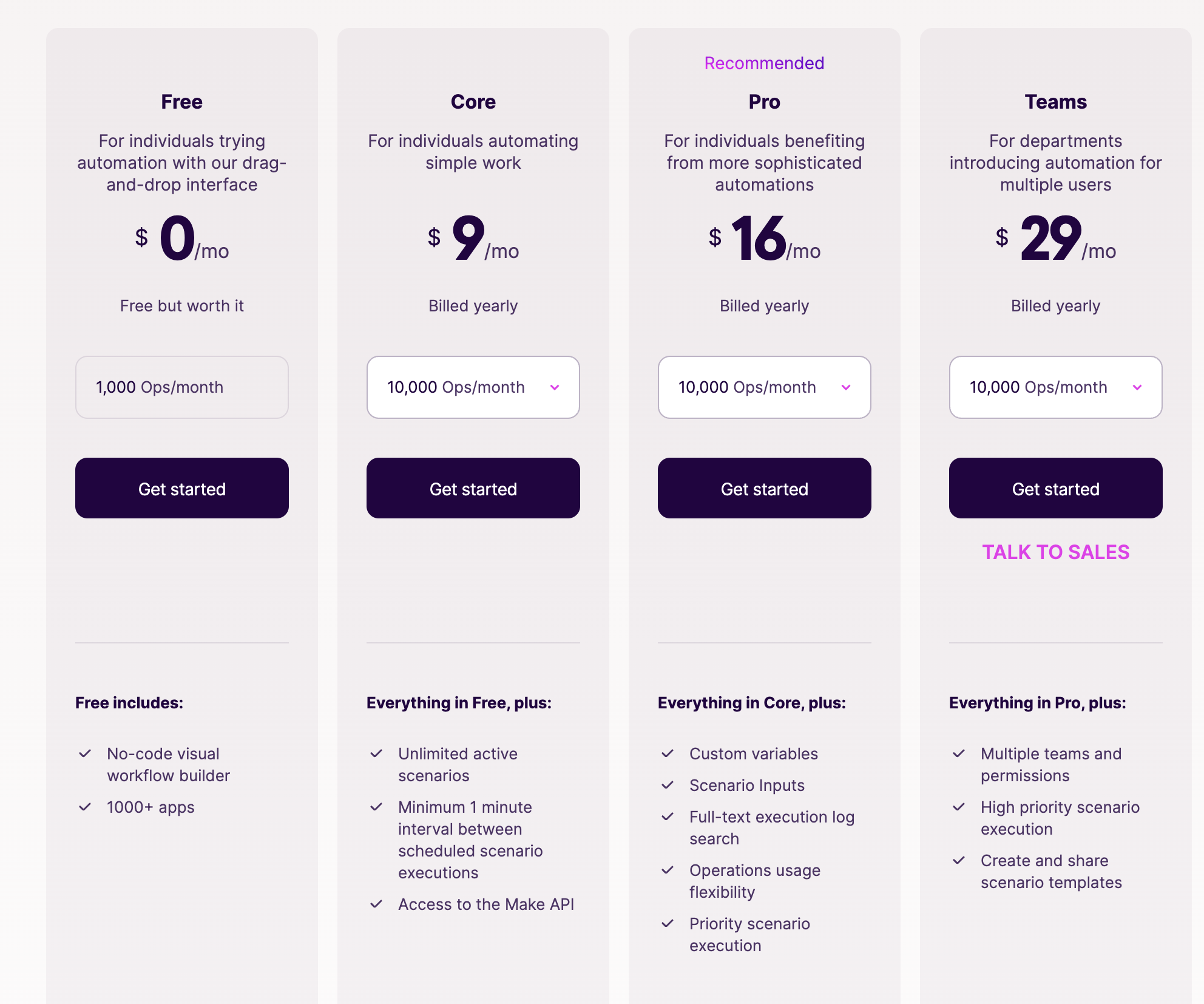Click checkmark next to Multiple teams and permissions
Image resolution: width=1204 pixels, height=1004 pixels.
coord(959,754)
